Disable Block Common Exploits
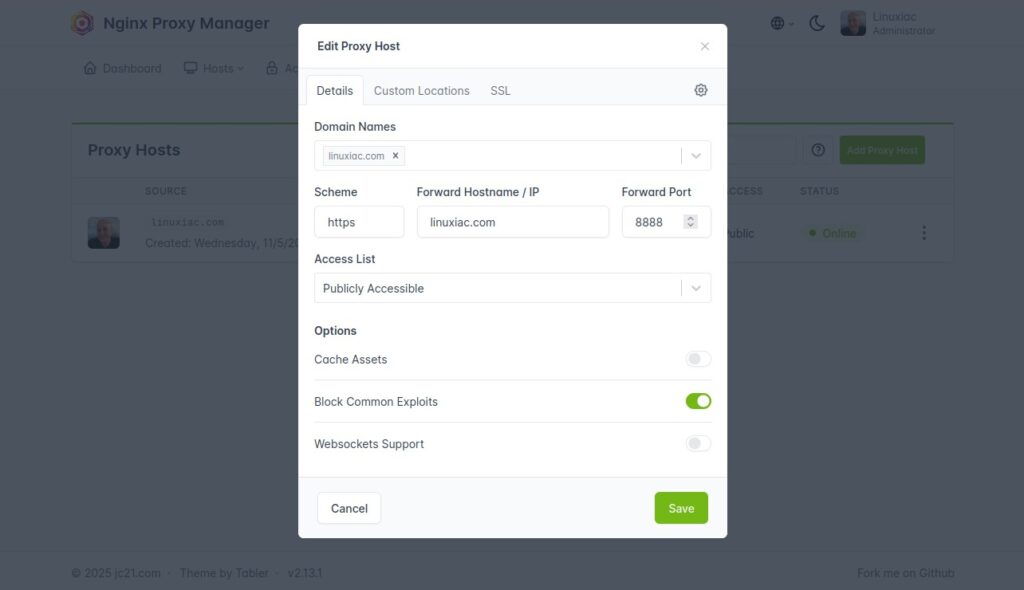The height and width of the screenshot is (590, 1024). click(x=699, y=400)
